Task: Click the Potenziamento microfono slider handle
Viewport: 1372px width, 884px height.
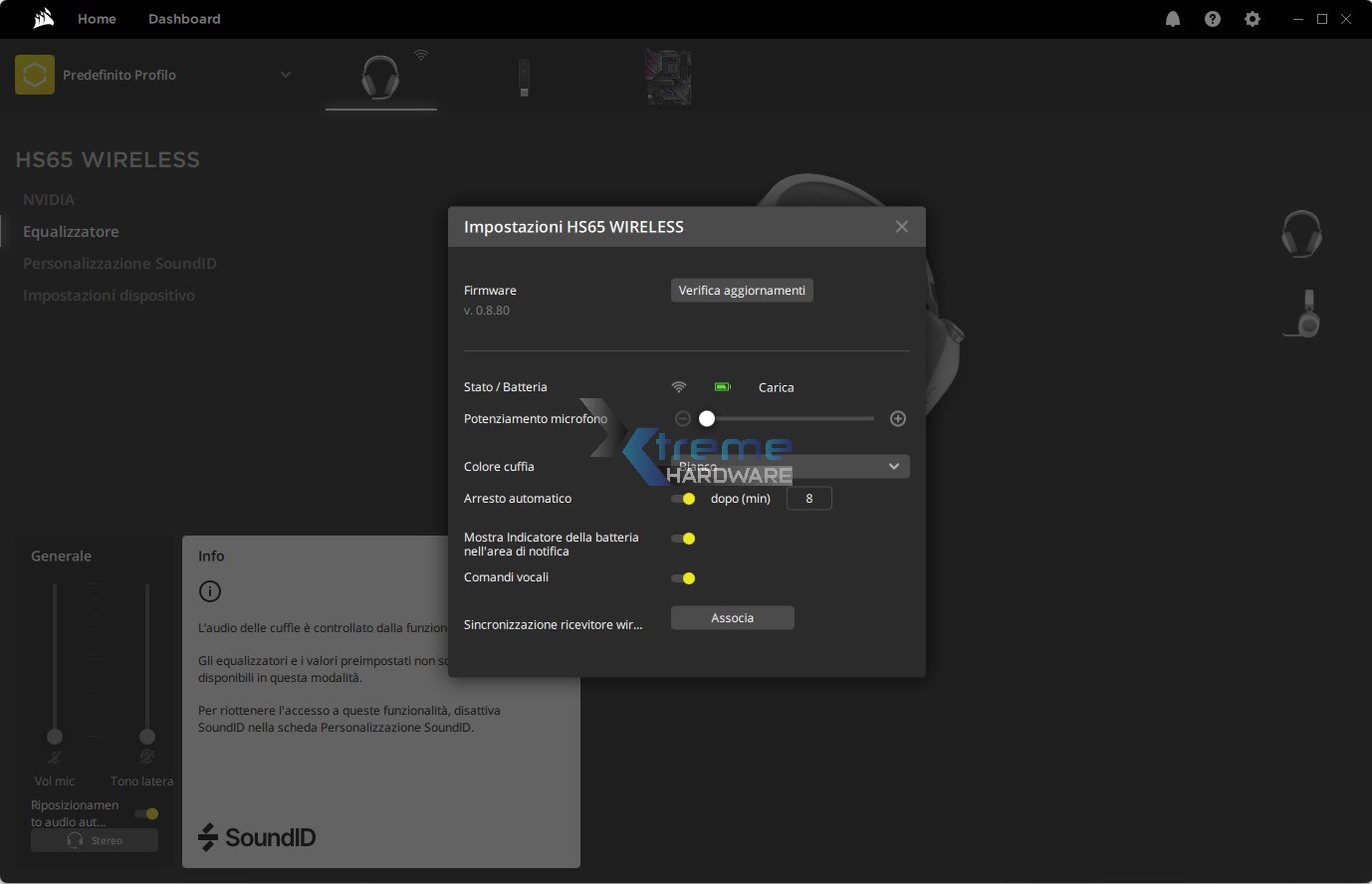Action: (x=707, y=419)
